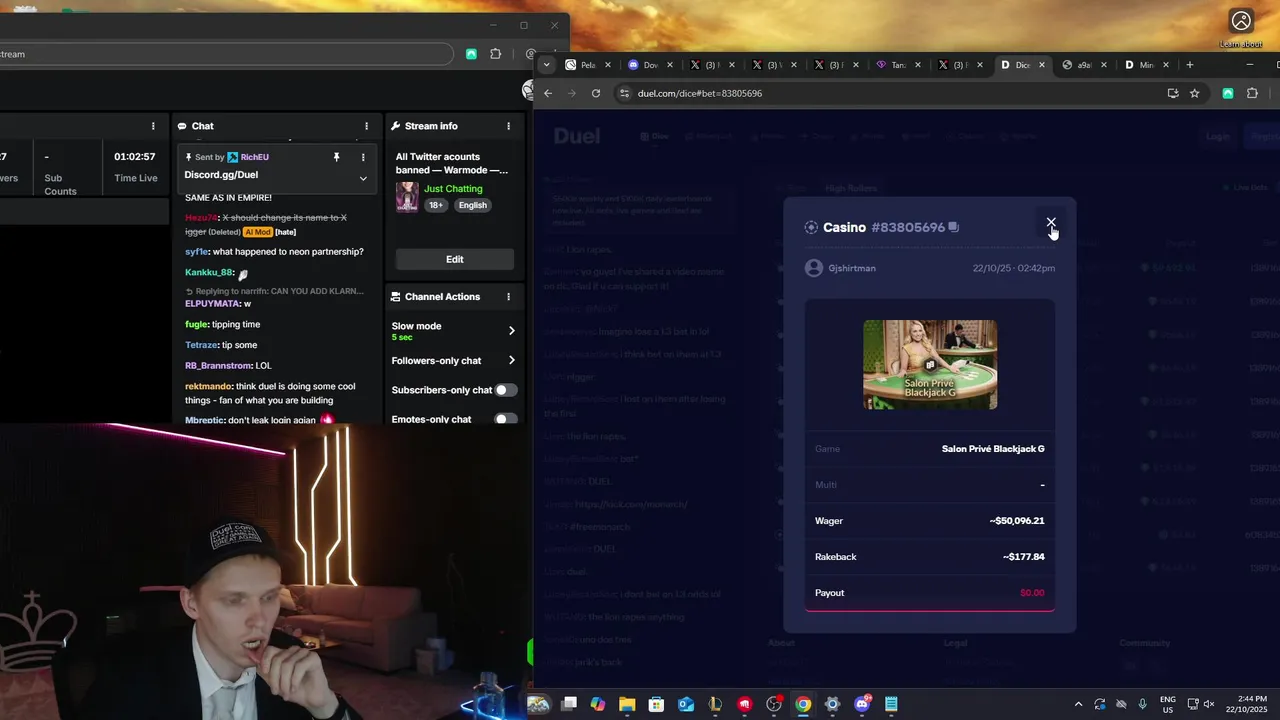Screen dimensions: 1280x720
Task: Reload the duel.com page
Action: point(596,93)
